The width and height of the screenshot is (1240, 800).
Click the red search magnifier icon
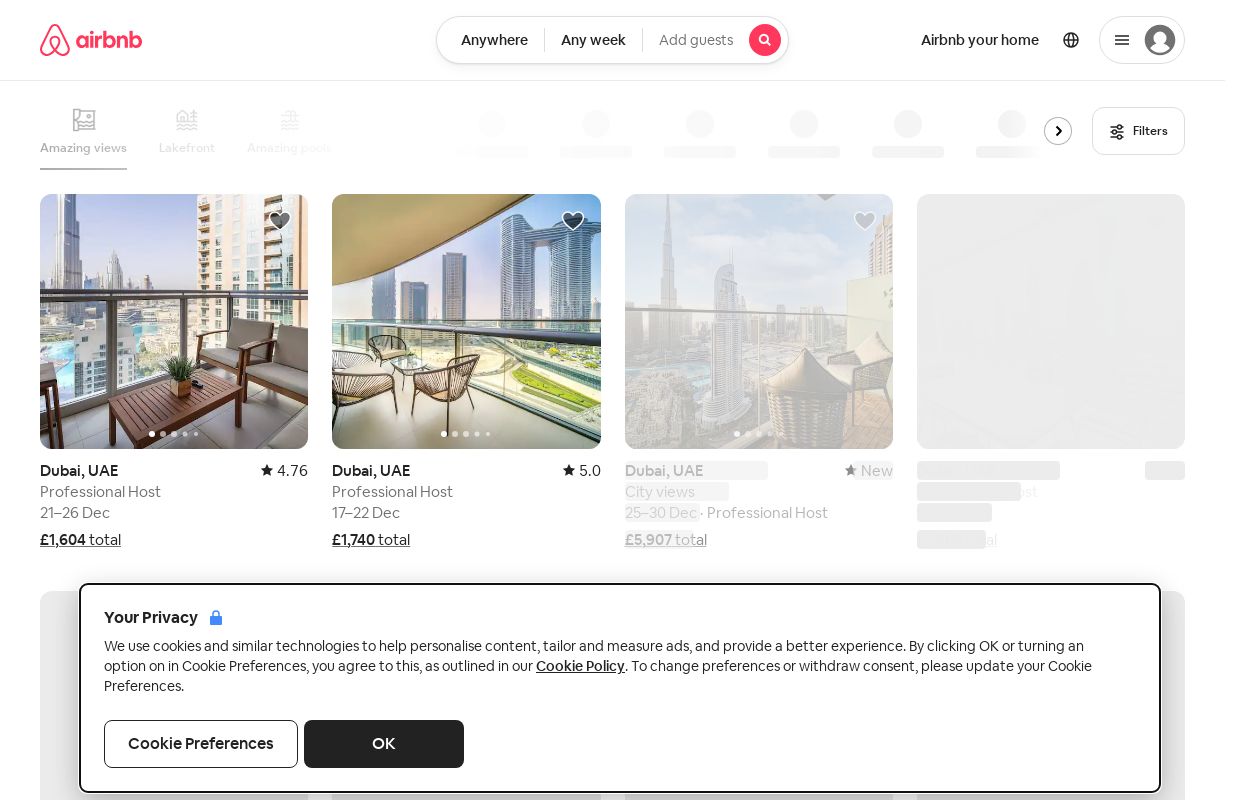(x=765, y=40)
